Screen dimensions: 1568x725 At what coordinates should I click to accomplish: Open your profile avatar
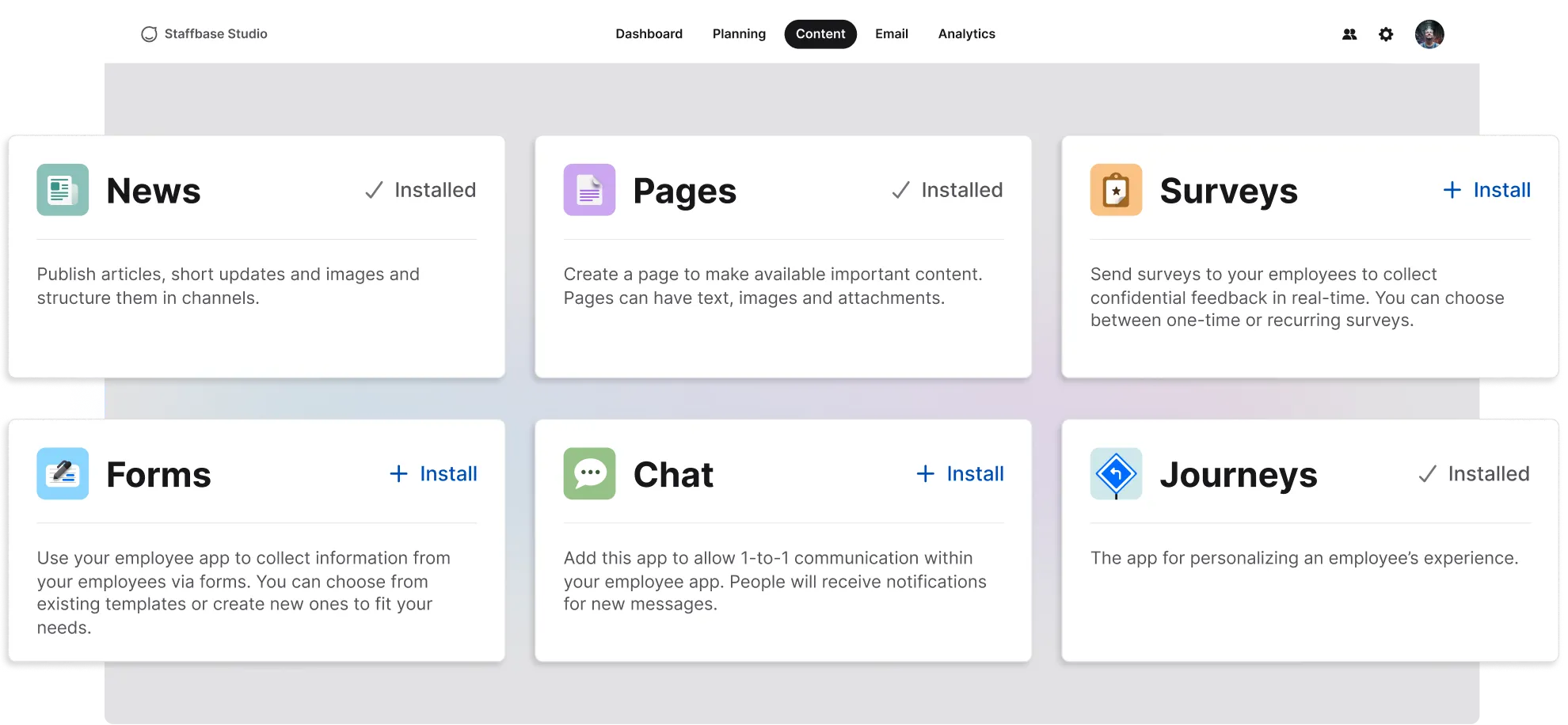coord(1430,34)
